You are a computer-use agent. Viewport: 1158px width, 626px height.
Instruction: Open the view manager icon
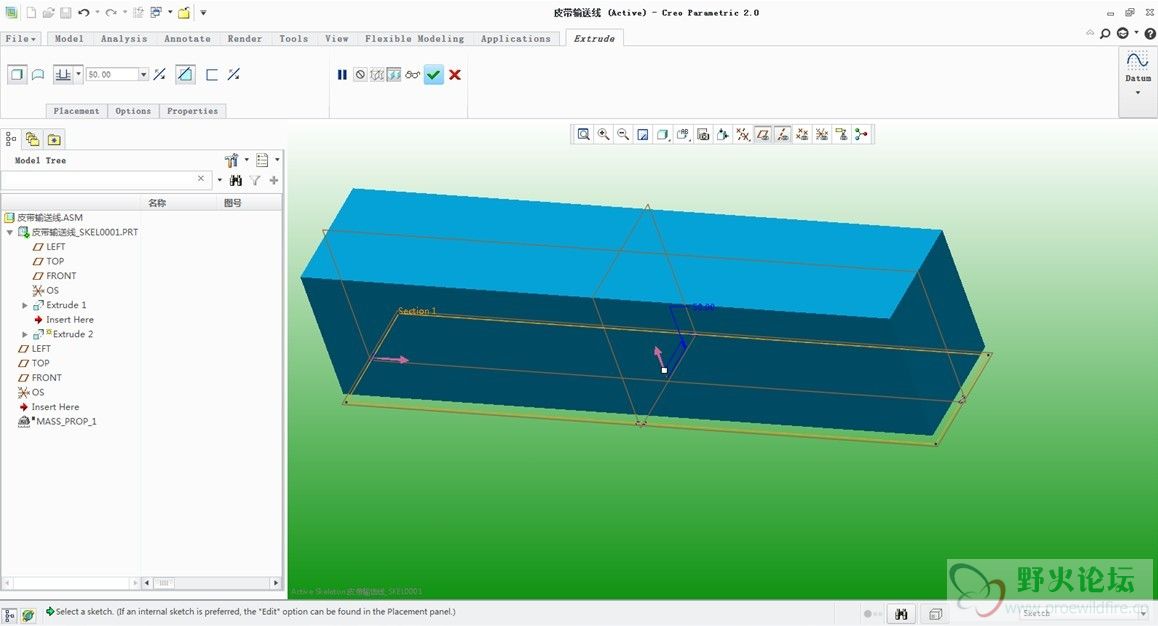[x=703, y=134]
